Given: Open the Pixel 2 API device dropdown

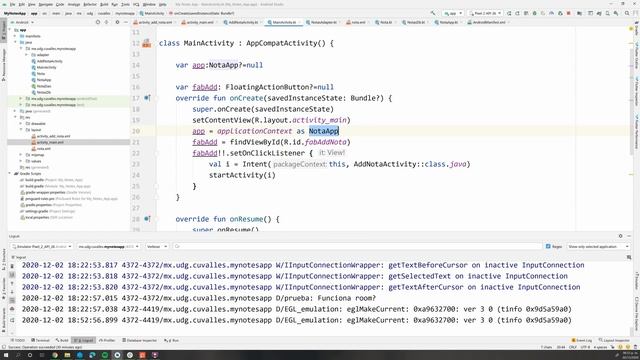Looking at the screenshot, I should click(485, 13).
